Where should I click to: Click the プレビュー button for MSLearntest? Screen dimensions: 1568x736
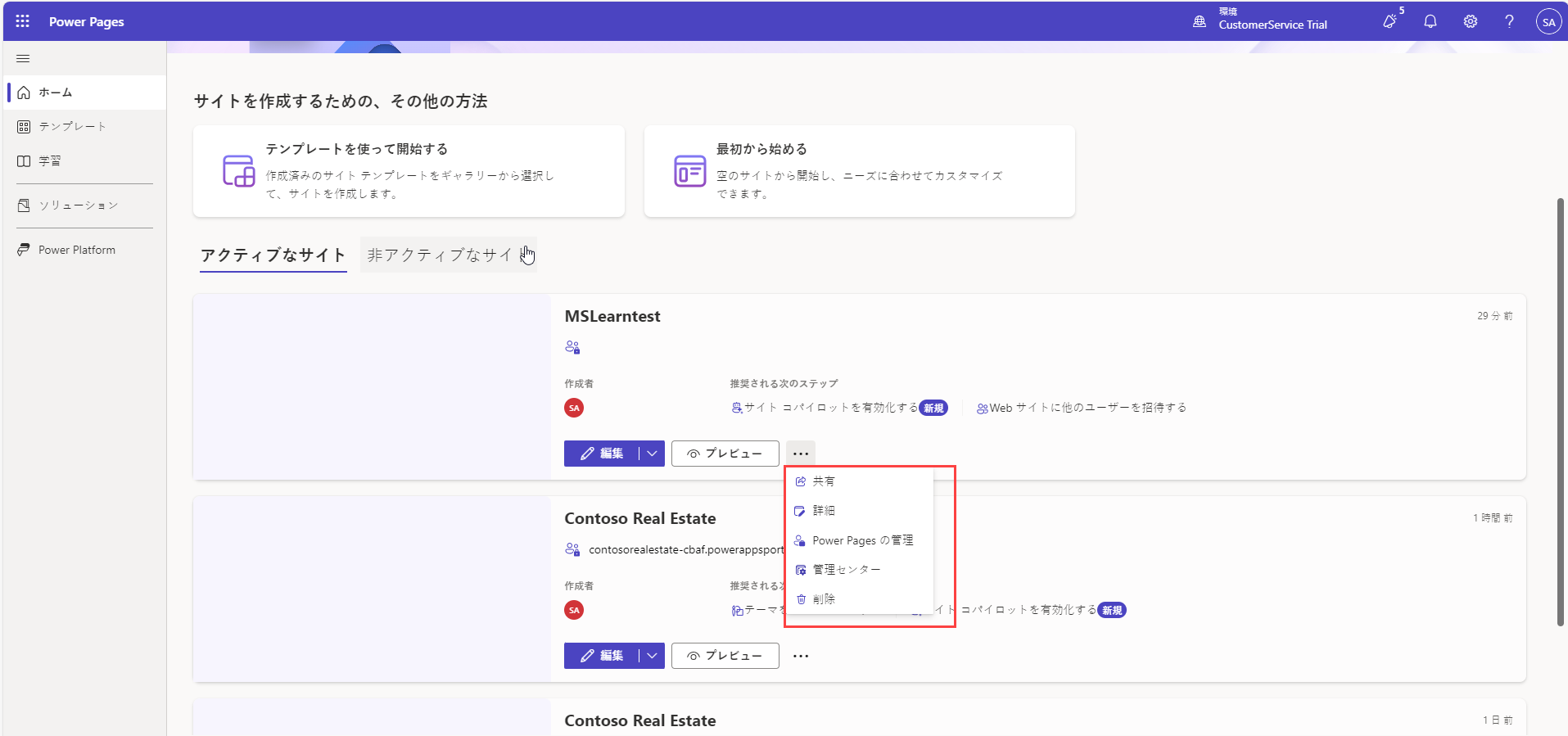(725, 454)
